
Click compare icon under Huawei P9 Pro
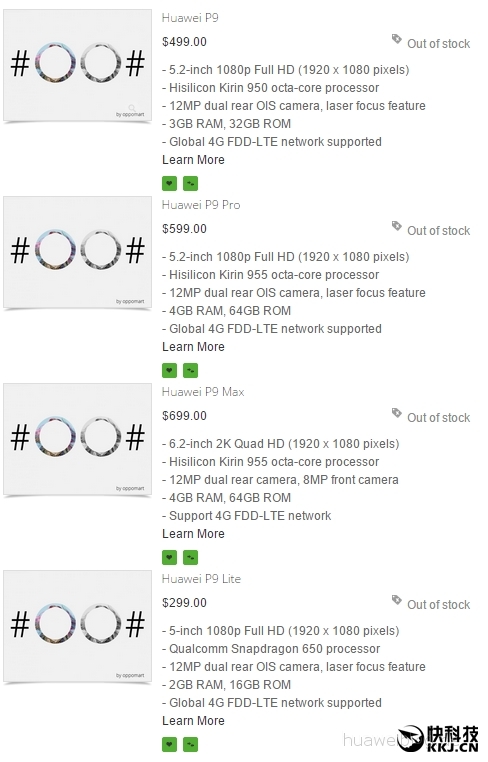point(191,370)
